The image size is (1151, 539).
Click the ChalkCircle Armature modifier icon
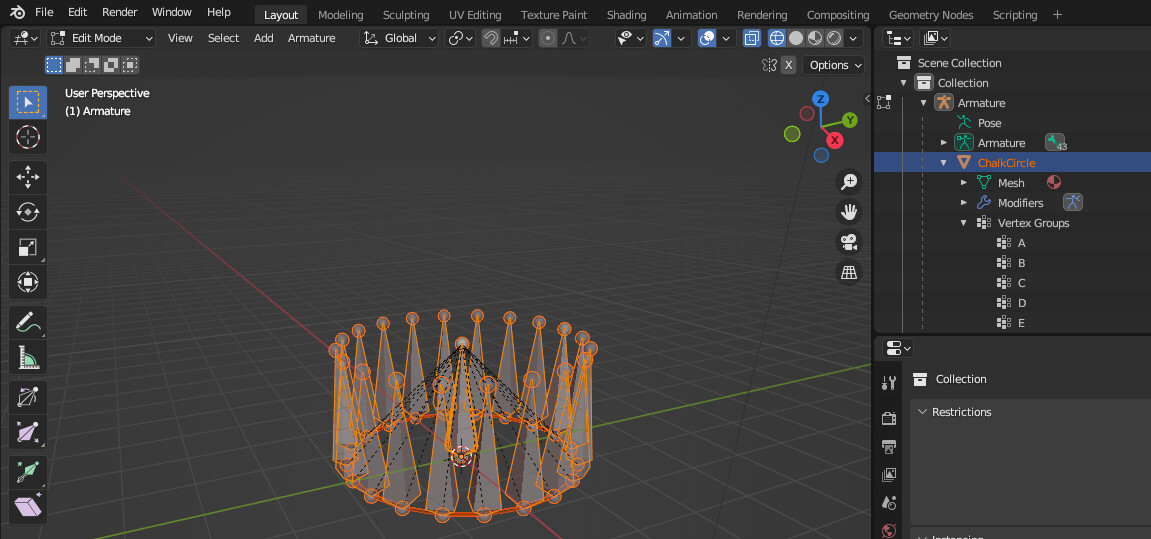coord(1073,203)
